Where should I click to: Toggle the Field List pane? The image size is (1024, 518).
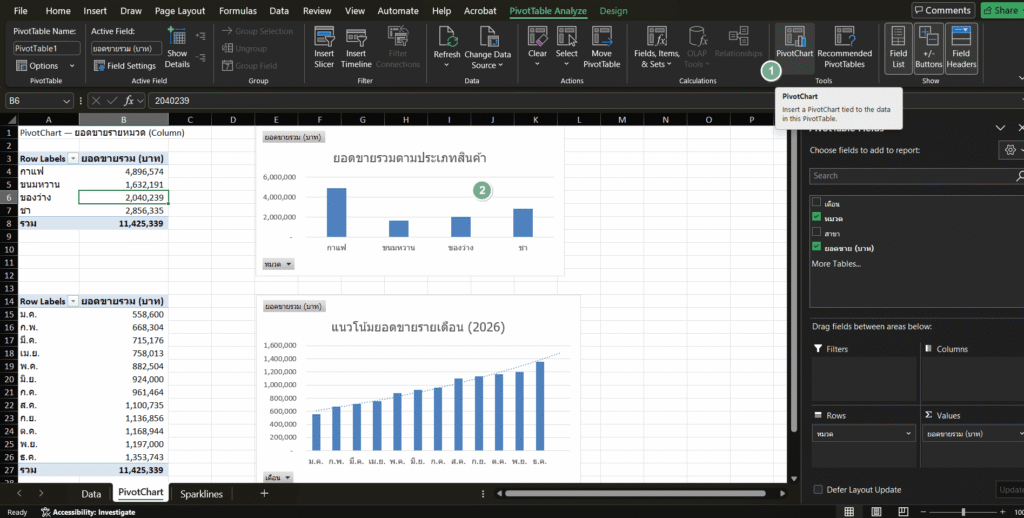click(899, 48)
